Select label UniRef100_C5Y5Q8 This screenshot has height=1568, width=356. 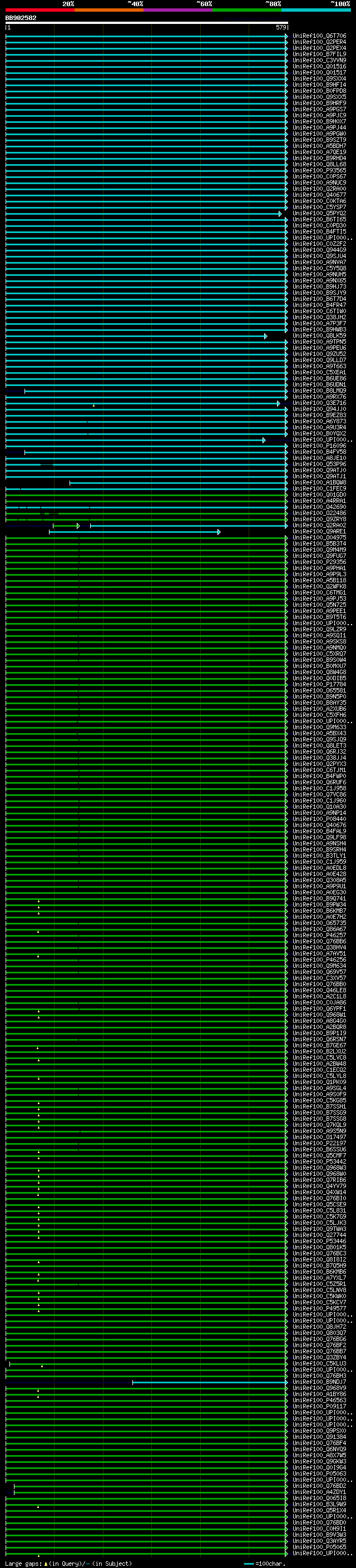point(319,269)
